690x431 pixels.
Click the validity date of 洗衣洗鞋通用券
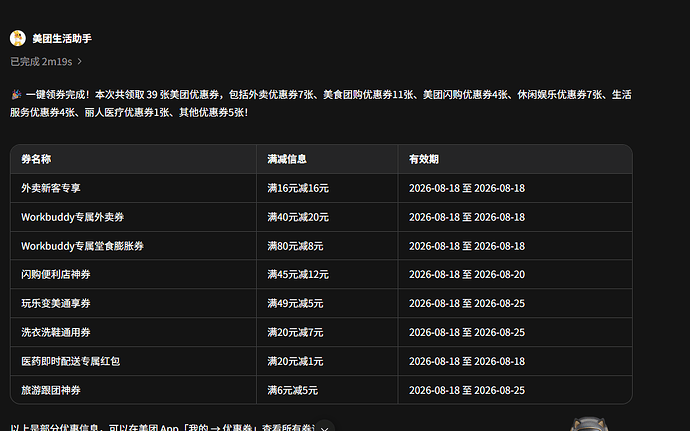click(467, 332)
